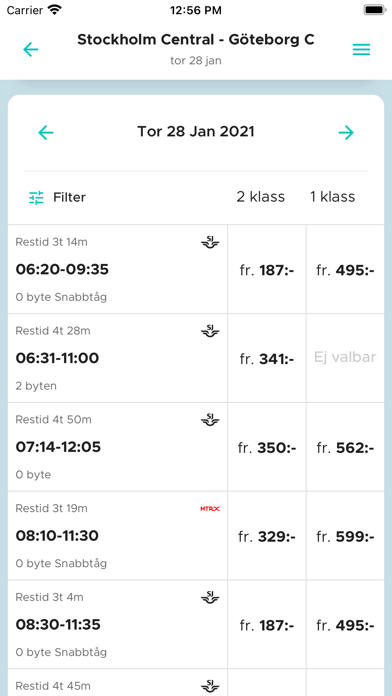Open the hamburger menu
Image resolution: width=392 pixels, height=696 pixels.
[x=361, y=50]
